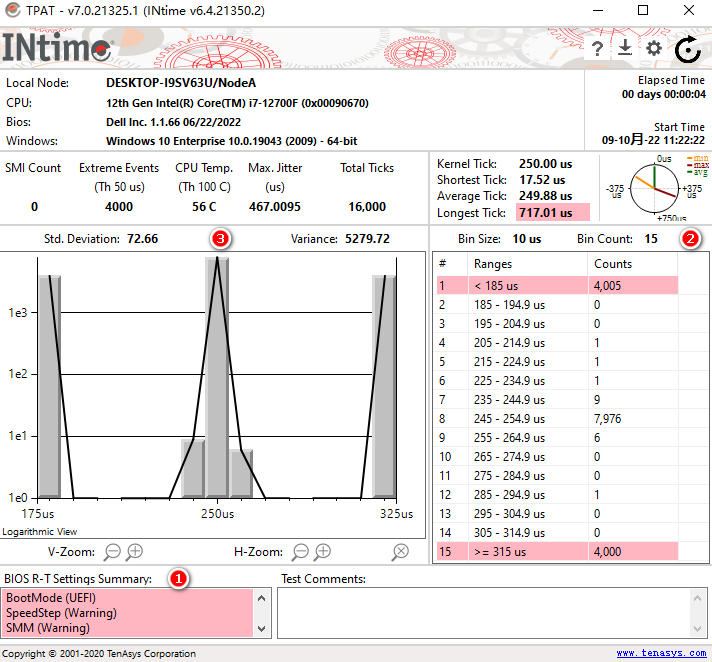Click the Total Ticks value 16,000

click(367, 207)
